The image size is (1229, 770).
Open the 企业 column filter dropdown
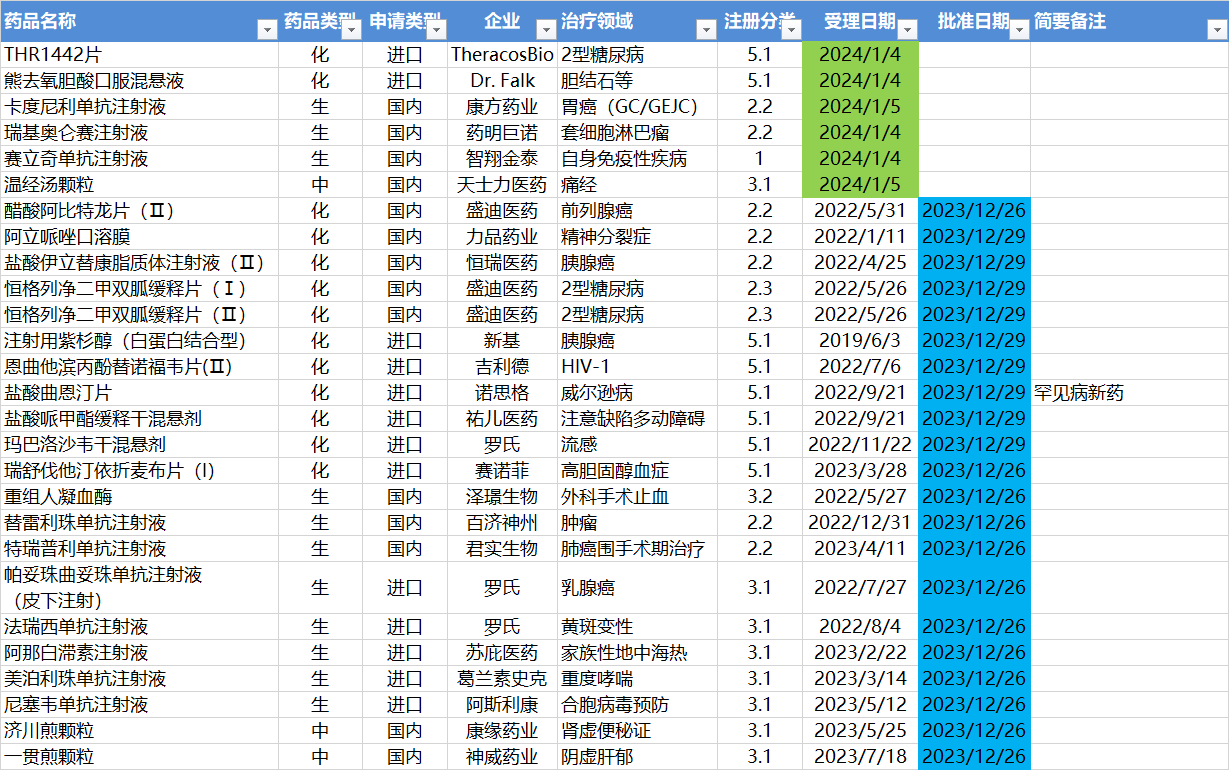[546, 30]
